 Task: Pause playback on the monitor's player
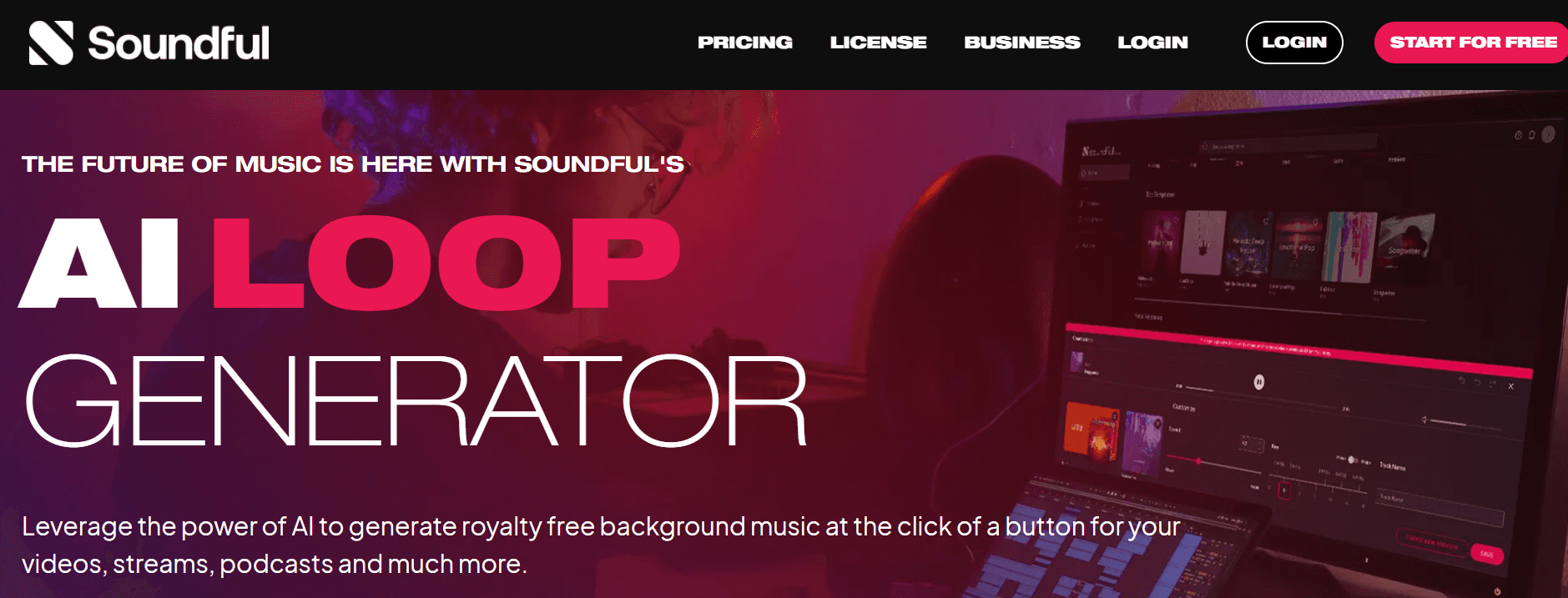[1258, 382]
